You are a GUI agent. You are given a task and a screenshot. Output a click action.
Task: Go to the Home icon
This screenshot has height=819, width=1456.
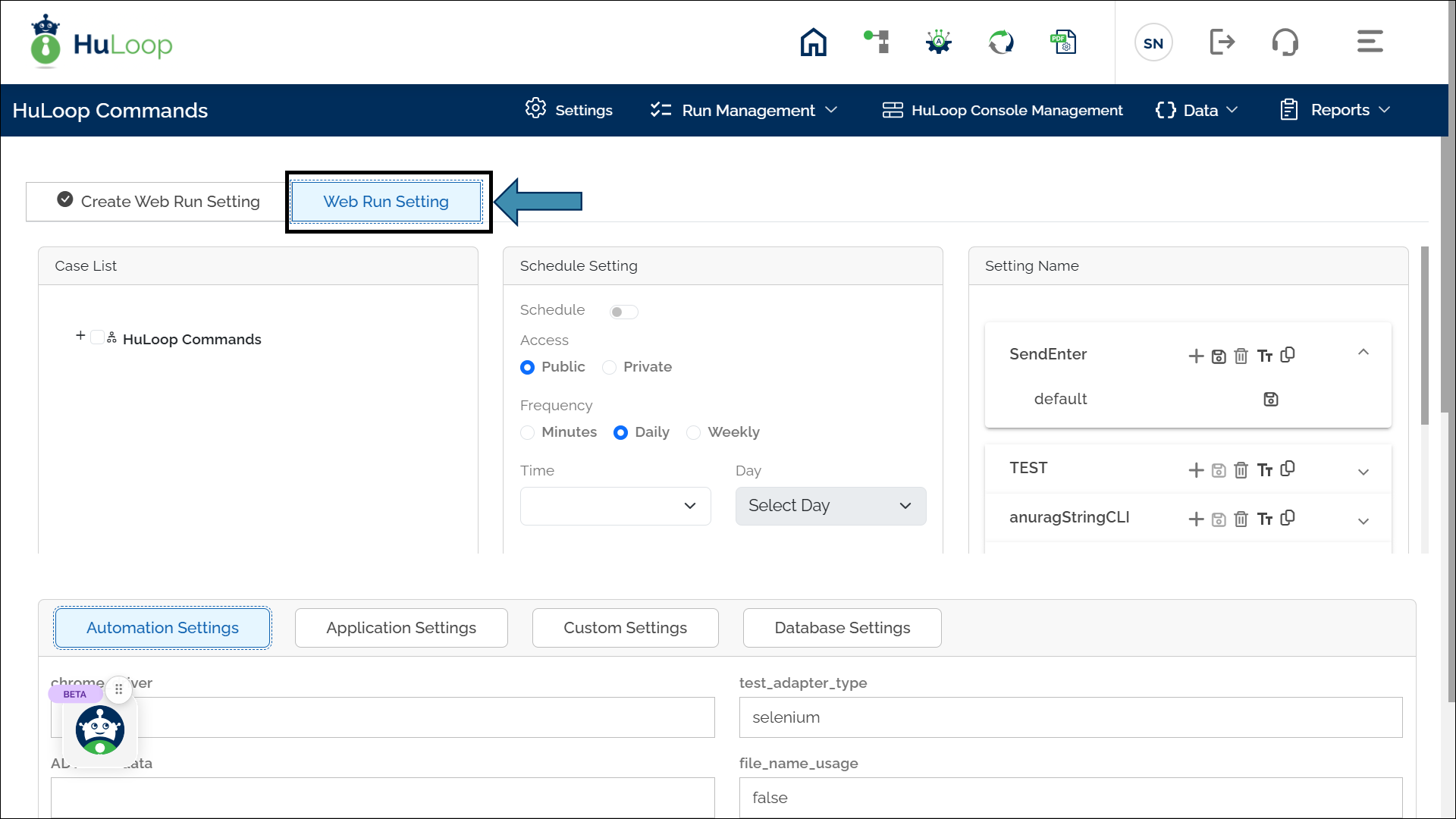(813, 42)
